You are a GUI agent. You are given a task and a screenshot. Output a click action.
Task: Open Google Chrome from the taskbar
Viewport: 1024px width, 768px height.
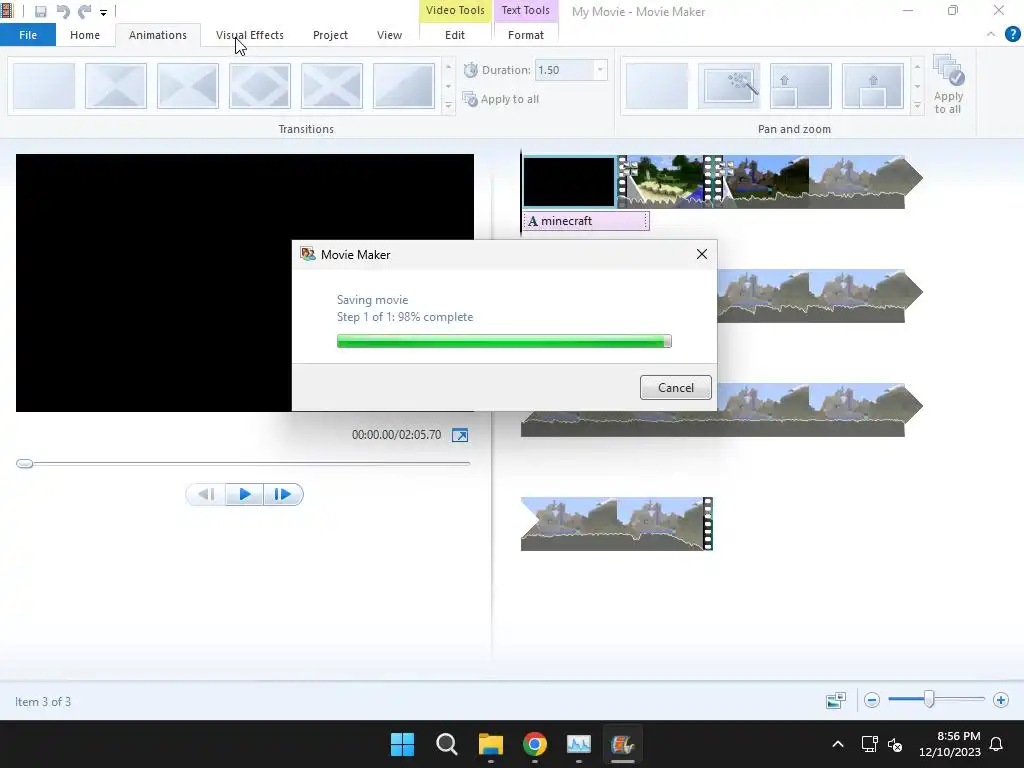click(535, 744)
